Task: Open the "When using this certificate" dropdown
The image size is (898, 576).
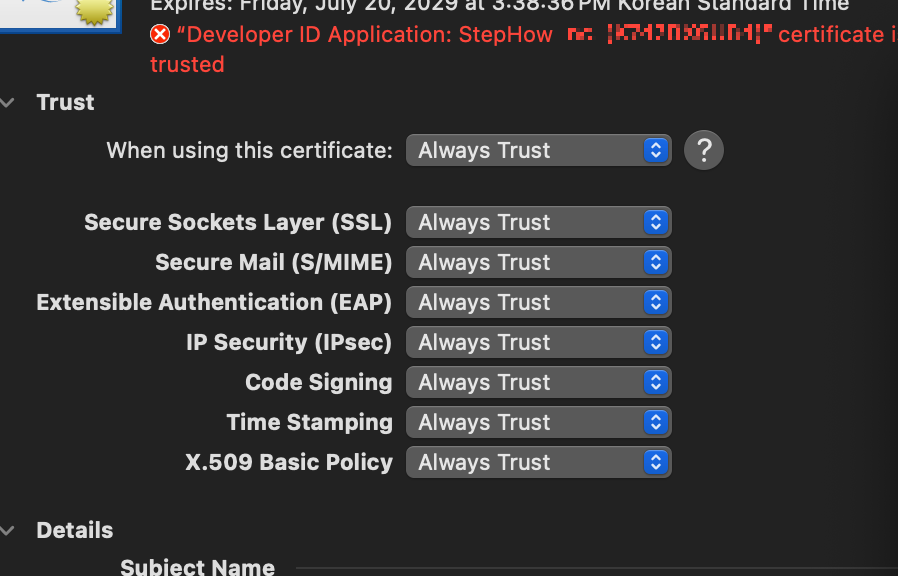Action: click(x=538, y=150)
